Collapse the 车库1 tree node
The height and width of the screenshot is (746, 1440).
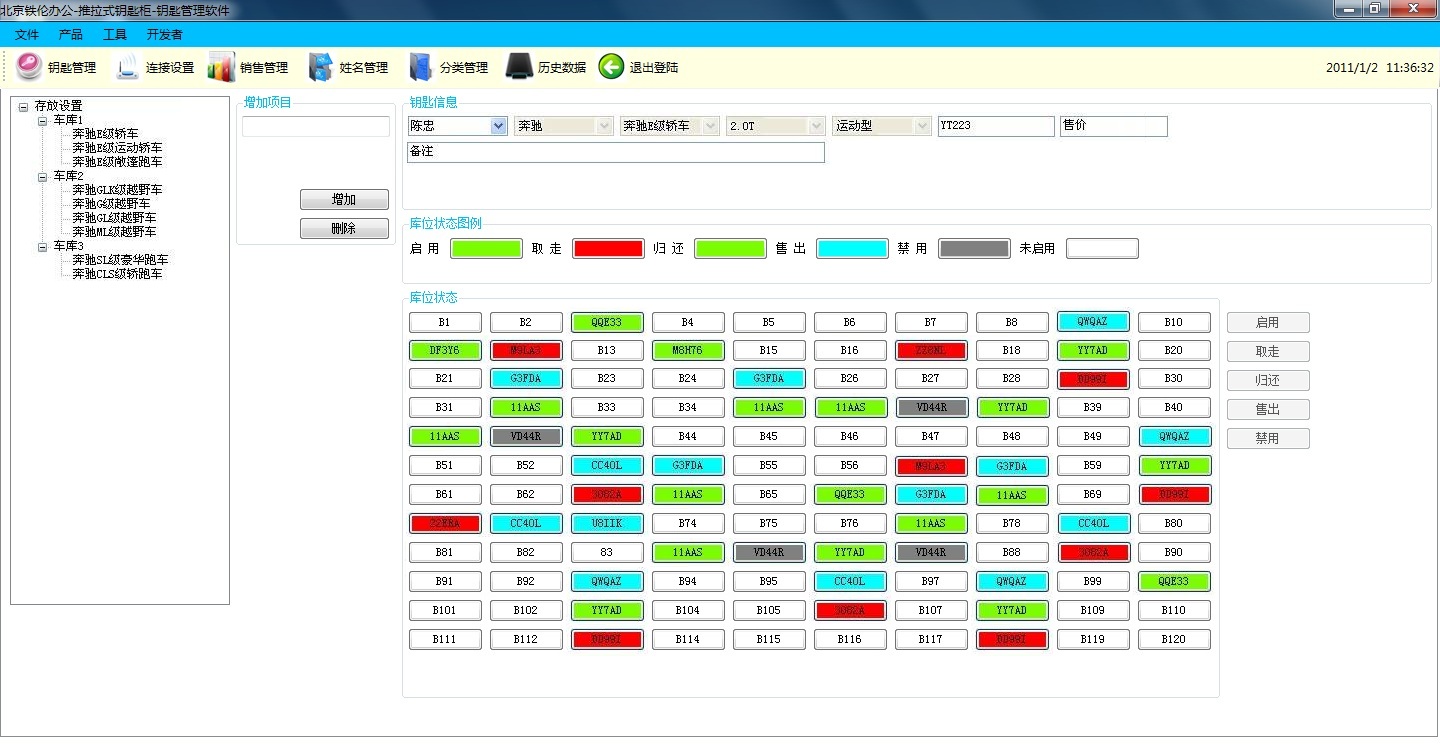tap(43, 120)
